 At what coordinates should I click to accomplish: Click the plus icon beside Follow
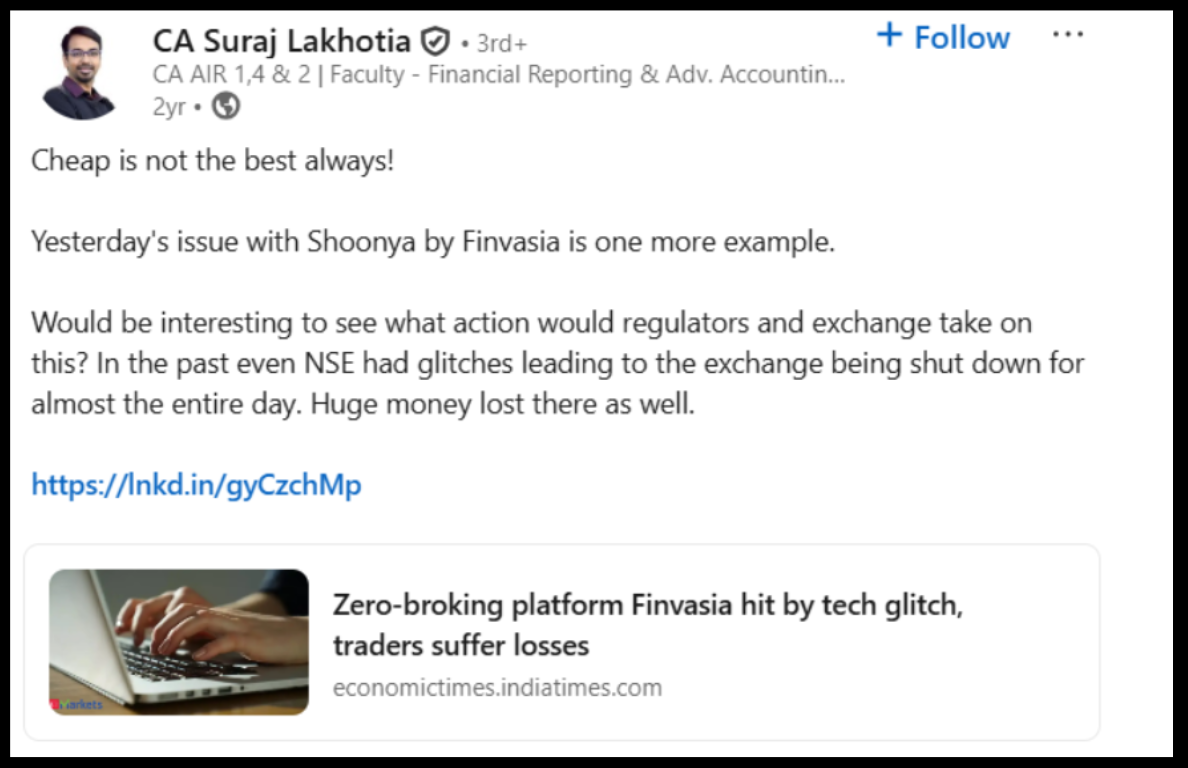888,36
